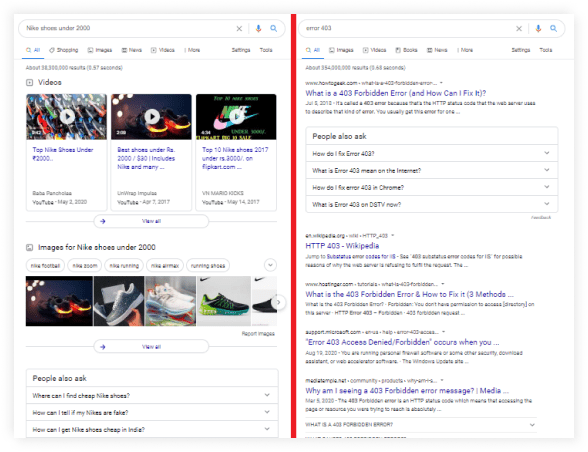The image size is (588, 452).
Task: Open Books tab in error 403 results
Action: pos(406,50)
